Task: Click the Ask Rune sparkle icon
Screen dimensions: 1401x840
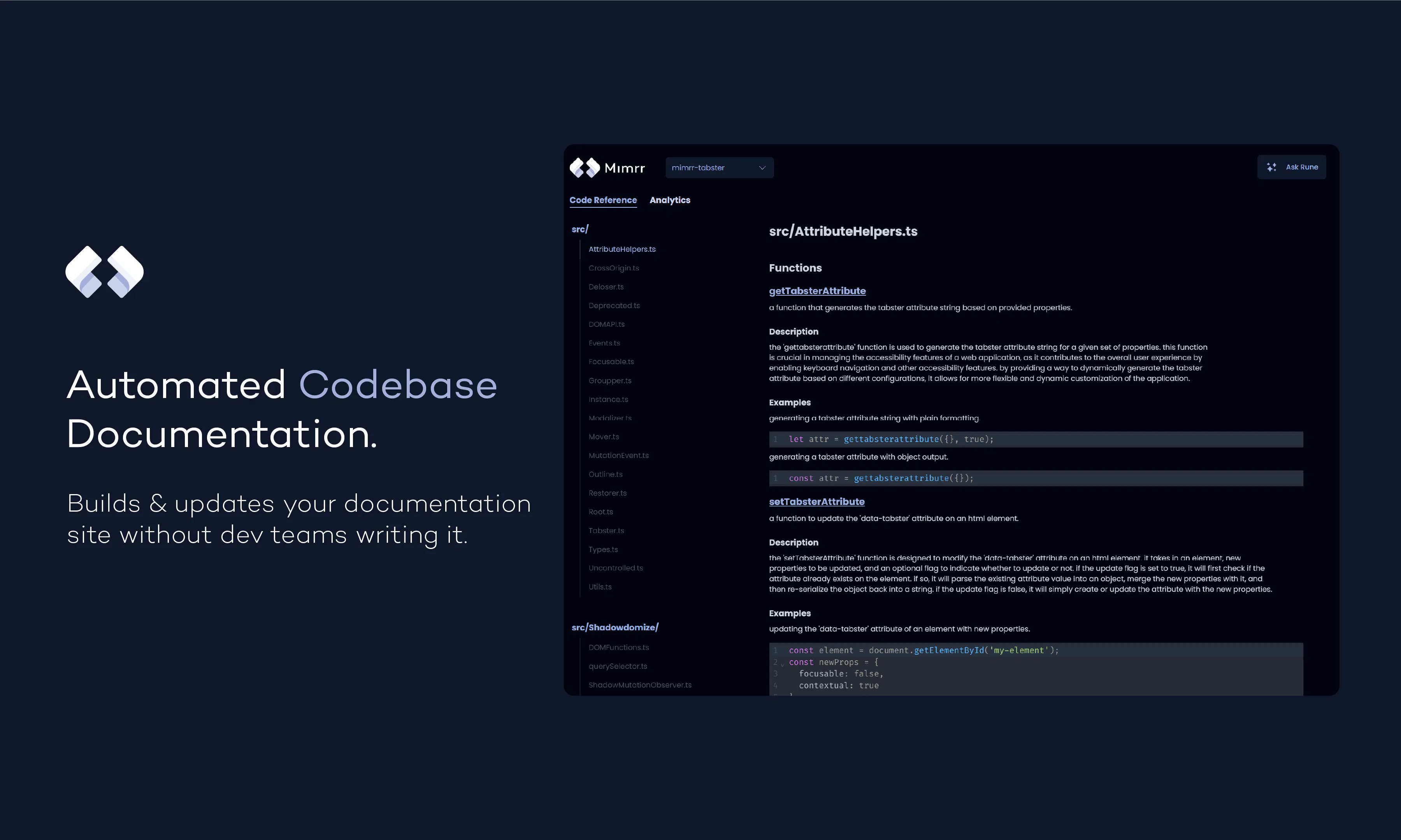Action: pyautogui.click(x=1271, y=167)
